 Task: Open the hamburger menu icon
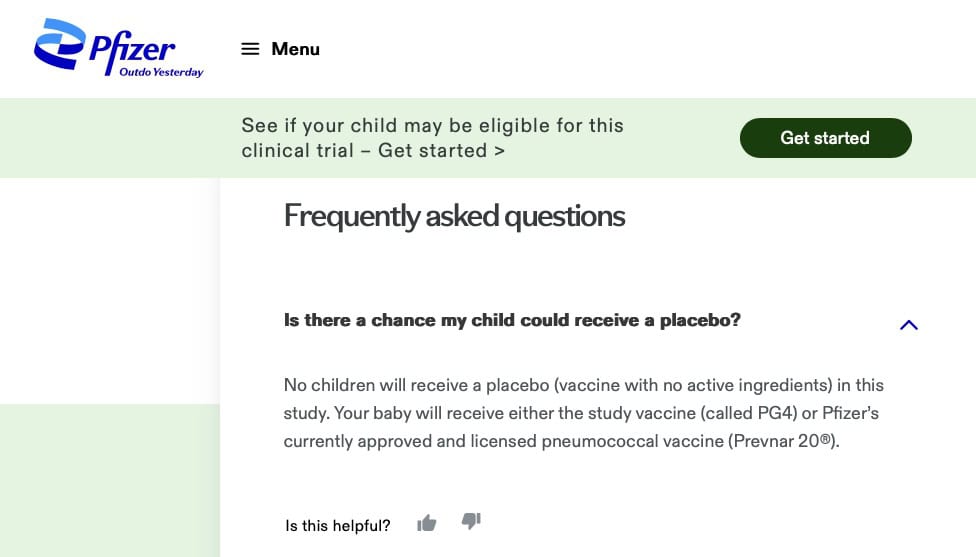[250, 49]
